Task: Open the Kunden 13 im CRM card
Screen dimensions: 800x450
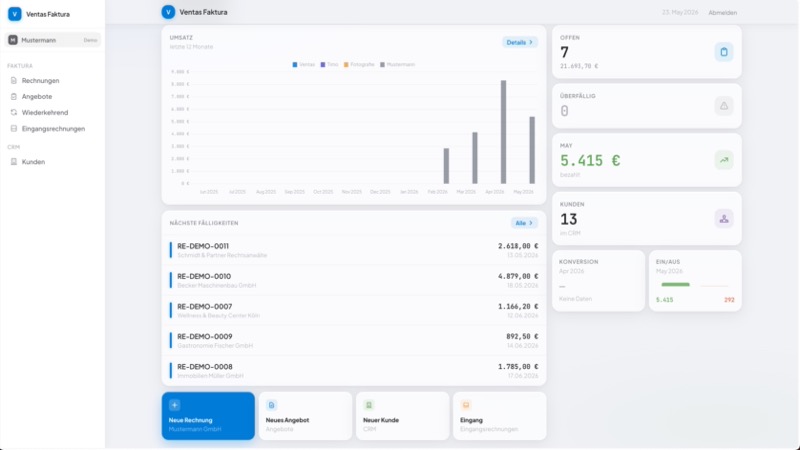Action: [x=646, y=219]
